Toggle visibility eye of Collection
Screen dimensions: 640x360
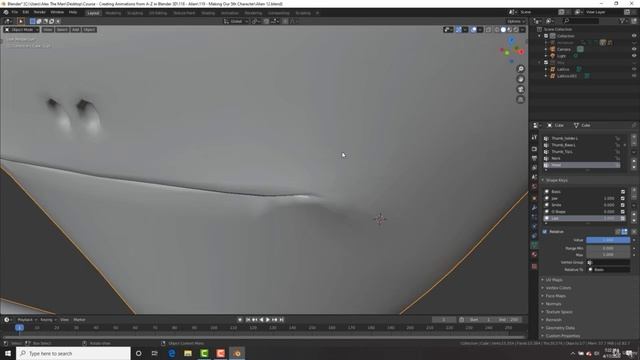click(x=634, y=36)
